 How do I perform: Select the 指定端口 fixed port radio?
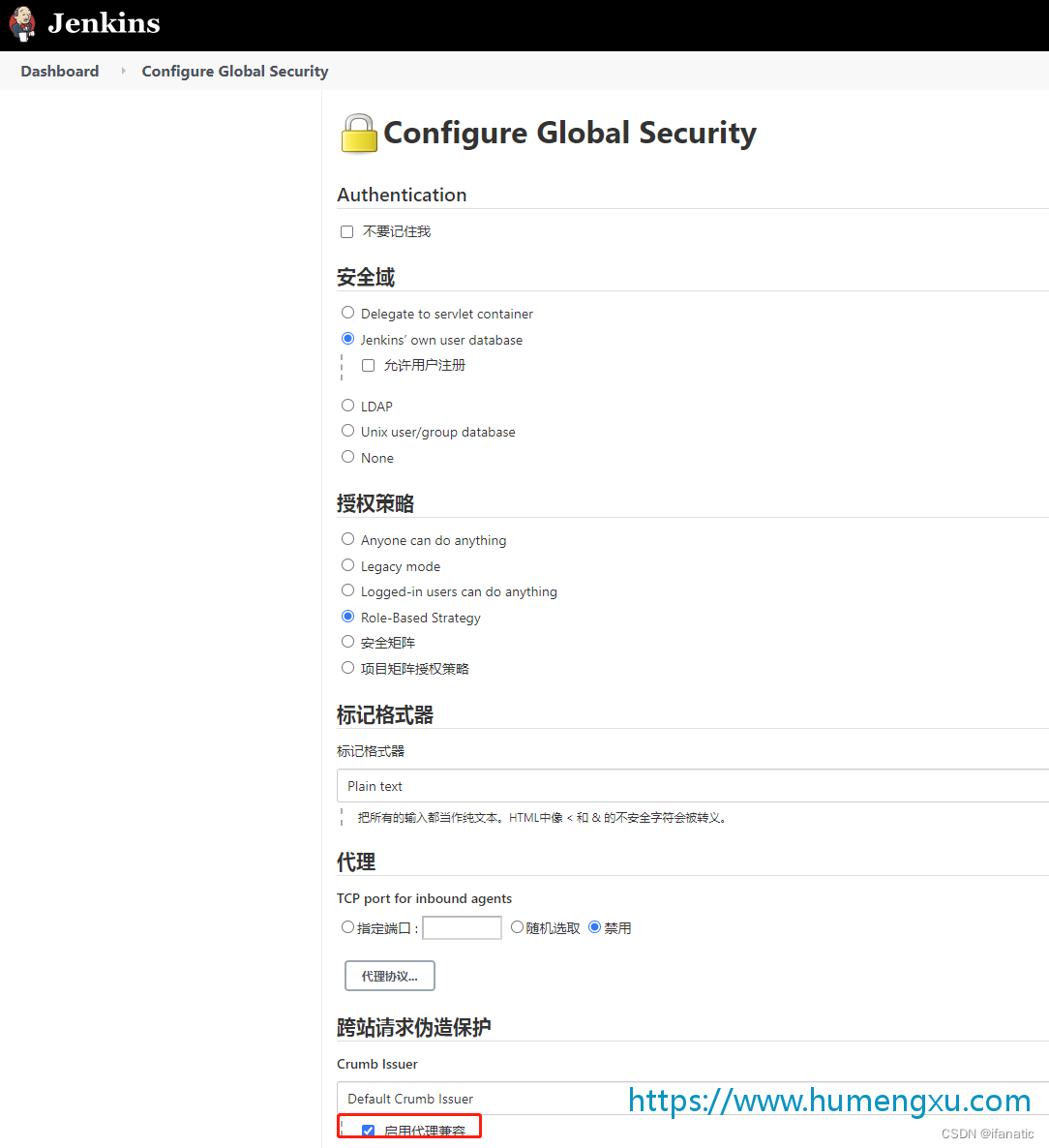pyautogui.click(x=347, y=927)
